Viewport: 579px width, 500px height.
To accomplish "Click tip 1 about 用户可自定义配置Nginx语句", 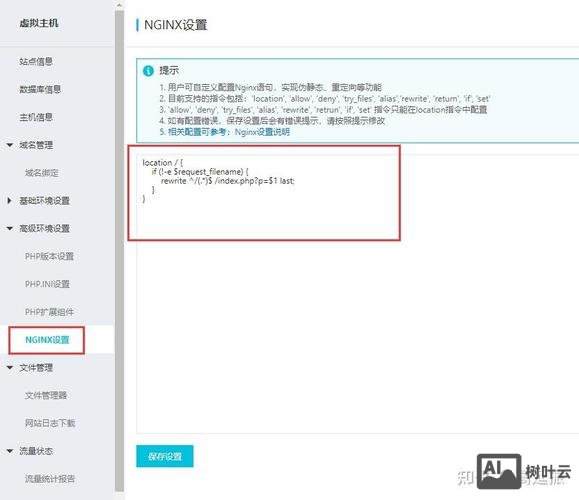I will click(271, 88).
